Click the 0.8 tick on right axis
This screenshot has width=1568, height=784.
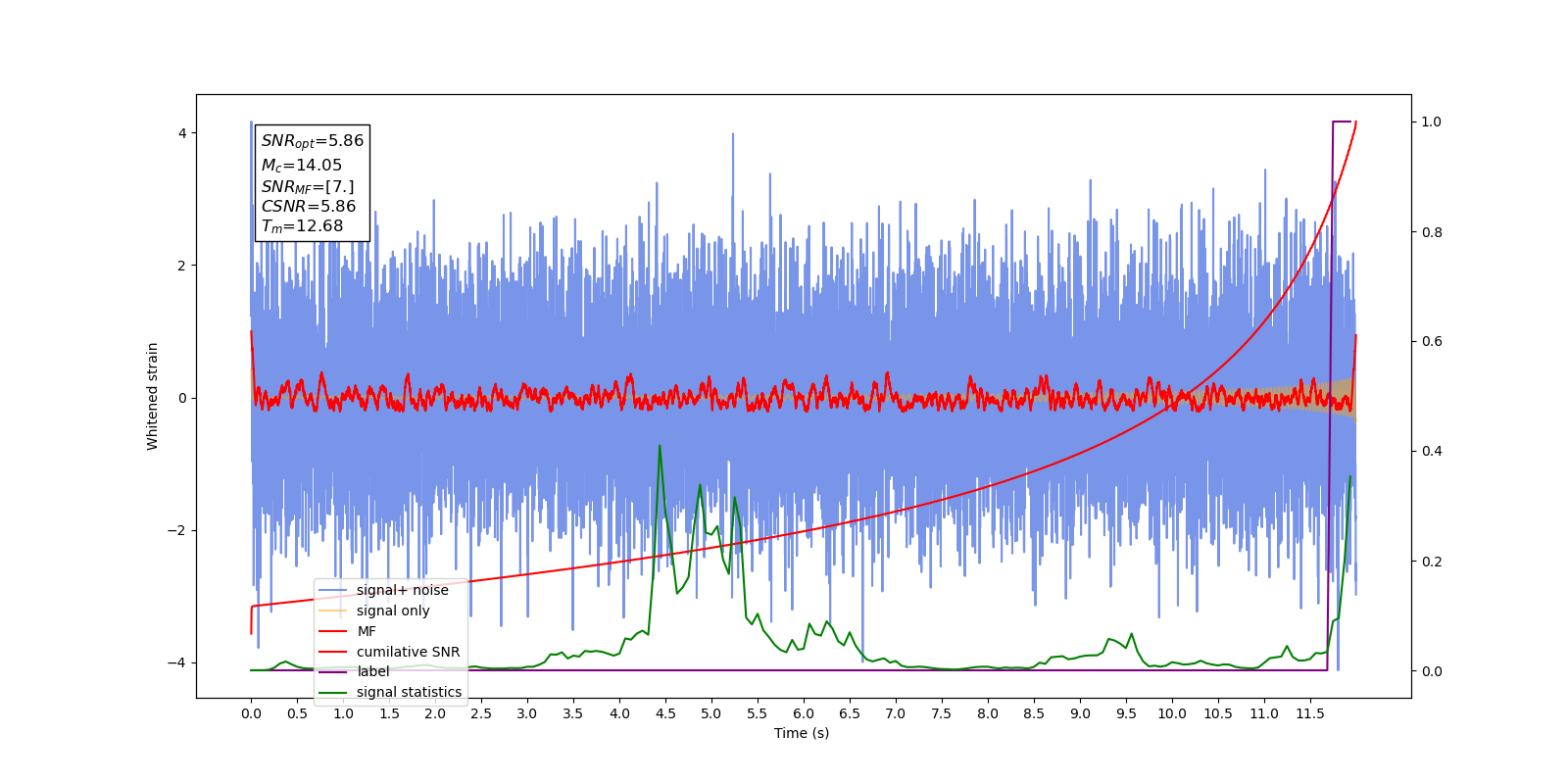pyautogui.click(x=1432, y=232)
